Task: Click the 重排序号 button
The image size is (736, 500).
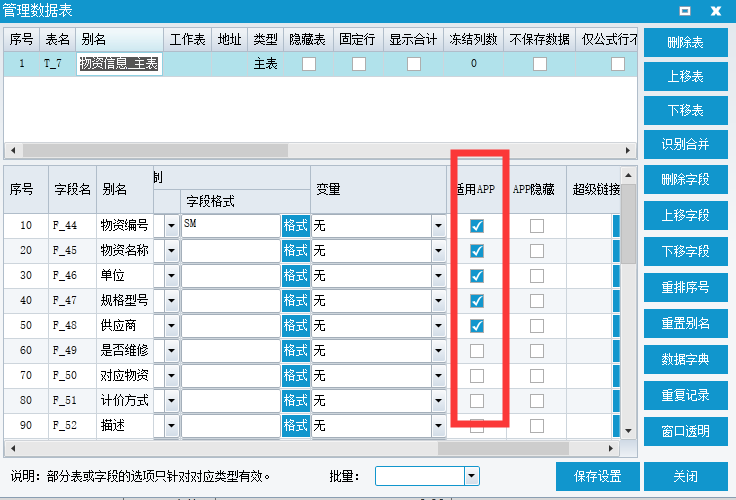Action: pos(685,287)
